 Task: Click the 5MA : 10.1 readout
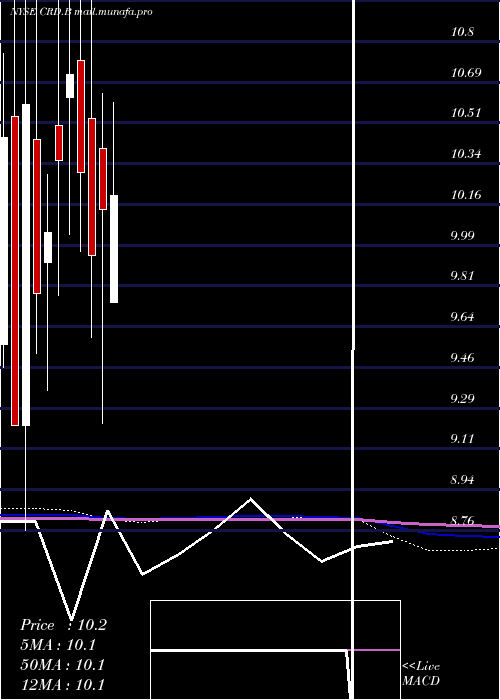[x=58, y=645]
